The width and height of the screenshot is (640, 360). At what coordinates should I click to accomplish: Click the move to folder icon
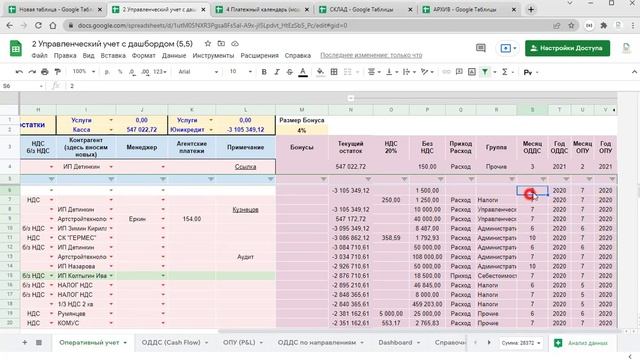point(221,43)
